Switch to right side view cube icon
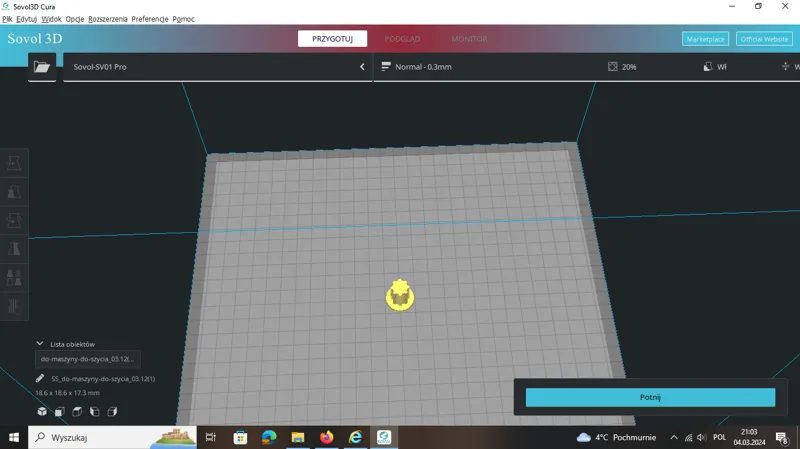Screen dimensions: 800x449 click(112, 411)
